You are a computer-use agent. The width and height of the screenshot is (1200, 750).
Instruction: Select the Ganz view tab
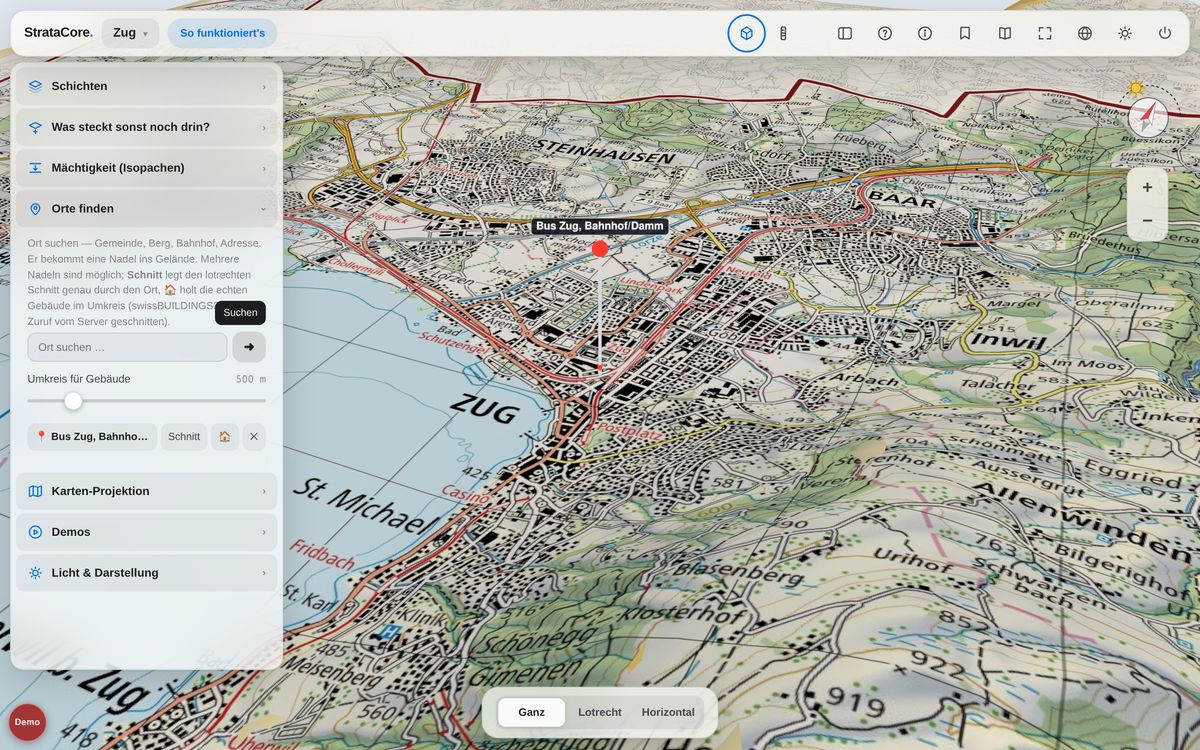(532, 712)
